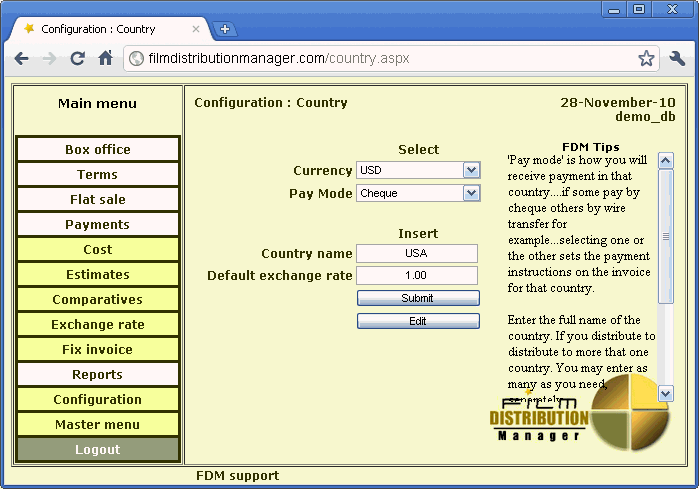Screen dimensions: 699x489
Task: Open the Reports menu item
Action: click(98, 375)
